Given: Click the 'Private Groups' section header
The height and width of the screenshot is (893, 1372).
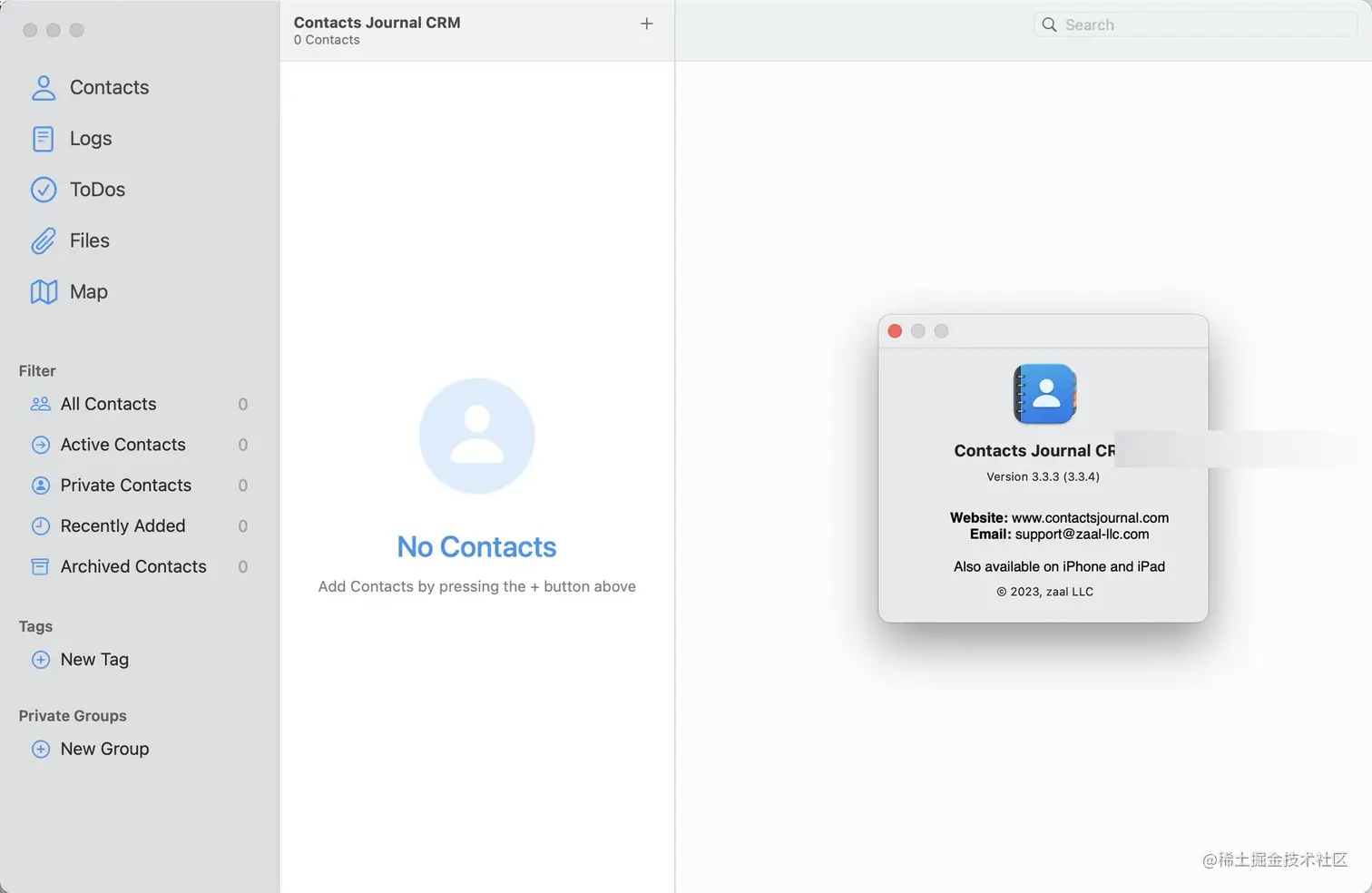Looking at the screenshot, I should [x=73, y=716].
